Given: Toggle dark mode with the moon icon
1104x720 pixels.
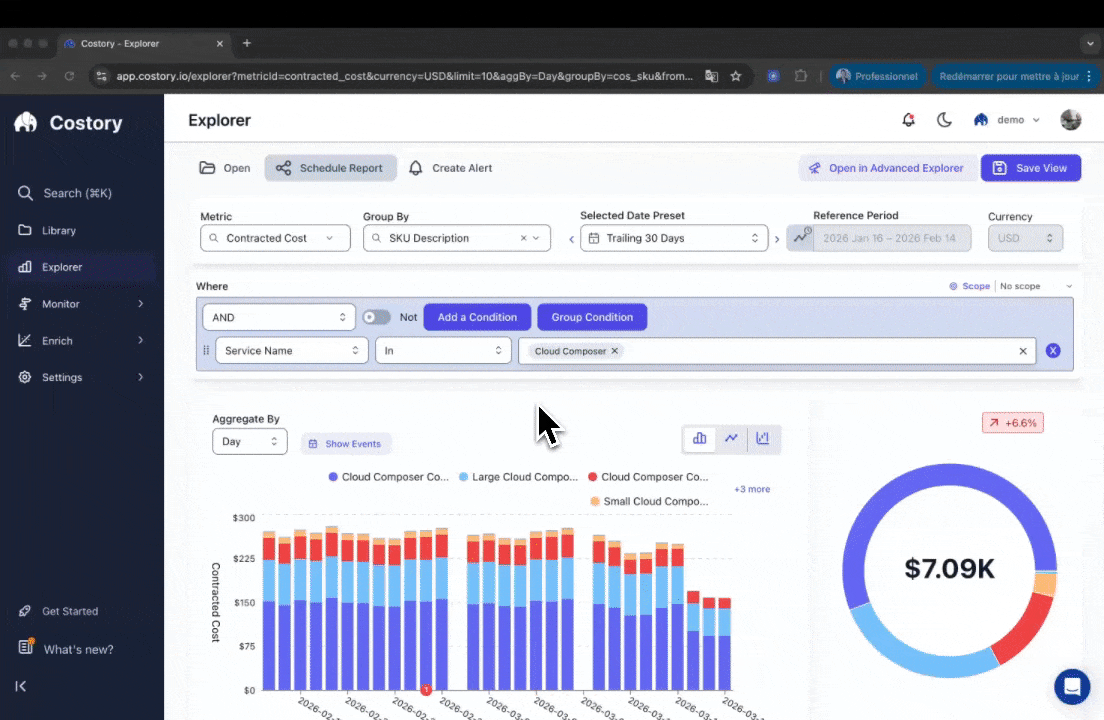Looking at the screenshot, I should [x=944, y=119].
